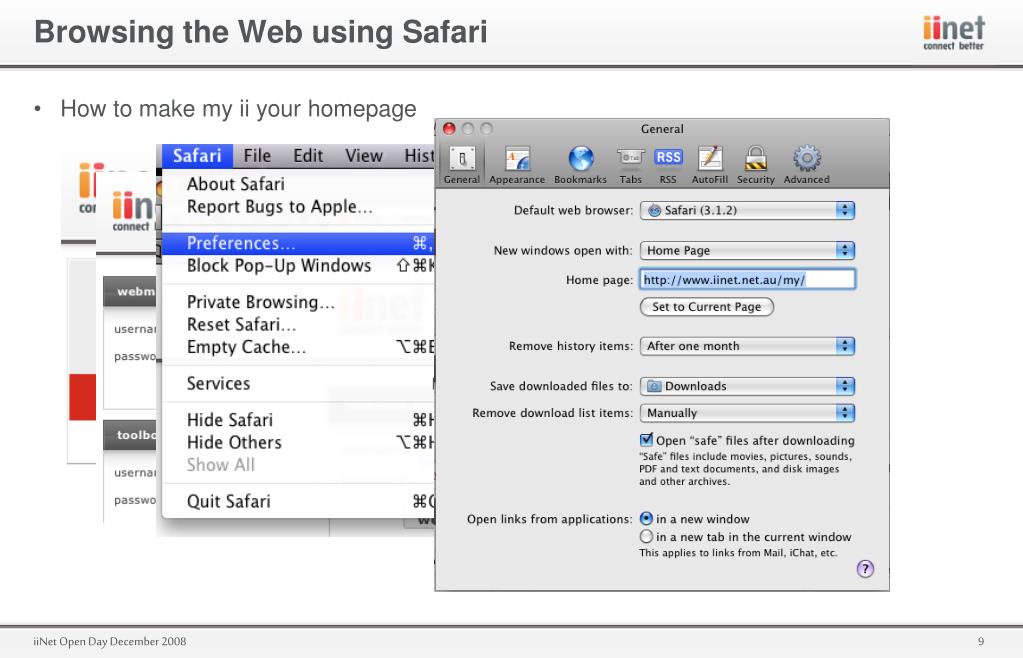Choose "in a new tab in the current window"

click(647, 537)
